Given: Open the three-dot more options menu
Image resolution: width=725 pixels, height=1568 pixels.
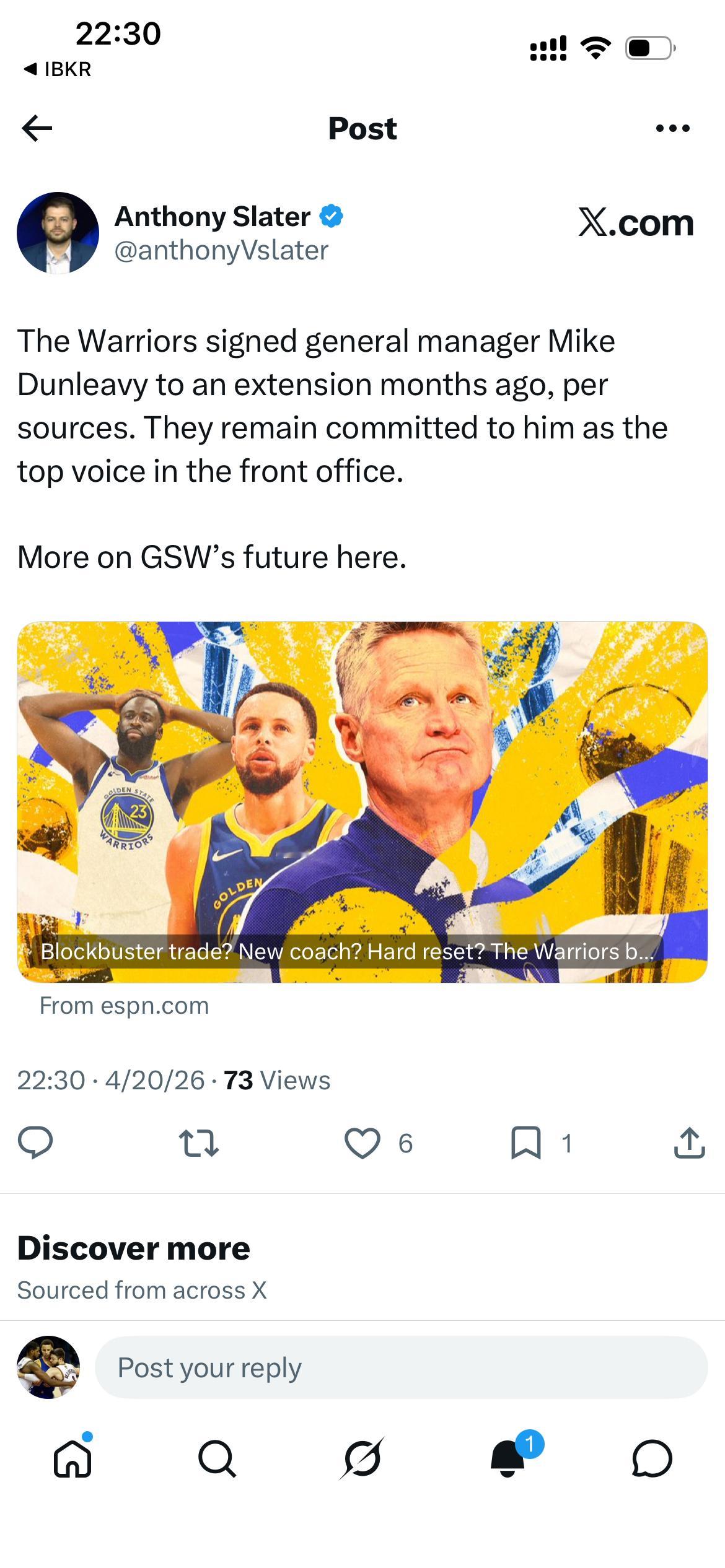Looking at the screenshot, I should [672, 128].
